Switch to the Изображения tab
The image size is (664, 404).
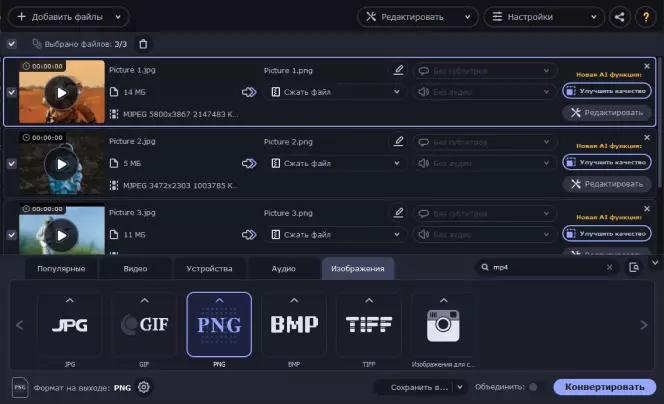click(x=358, y=268)
